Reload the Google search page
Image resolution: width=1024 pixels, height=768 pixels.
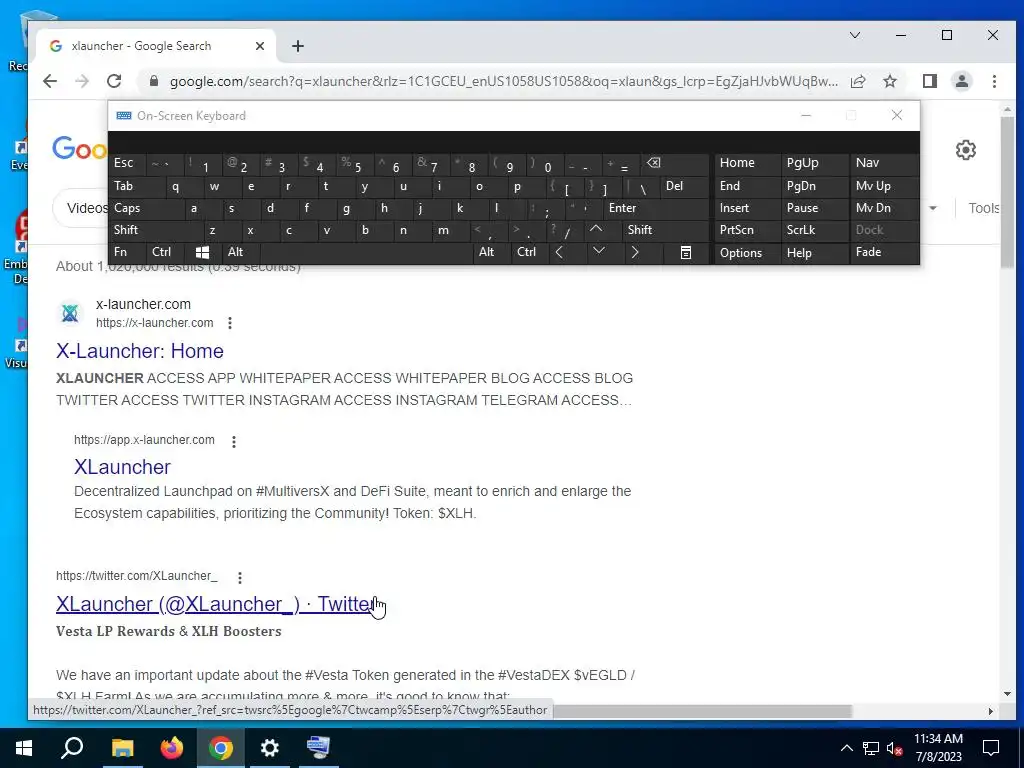(114, 81)
